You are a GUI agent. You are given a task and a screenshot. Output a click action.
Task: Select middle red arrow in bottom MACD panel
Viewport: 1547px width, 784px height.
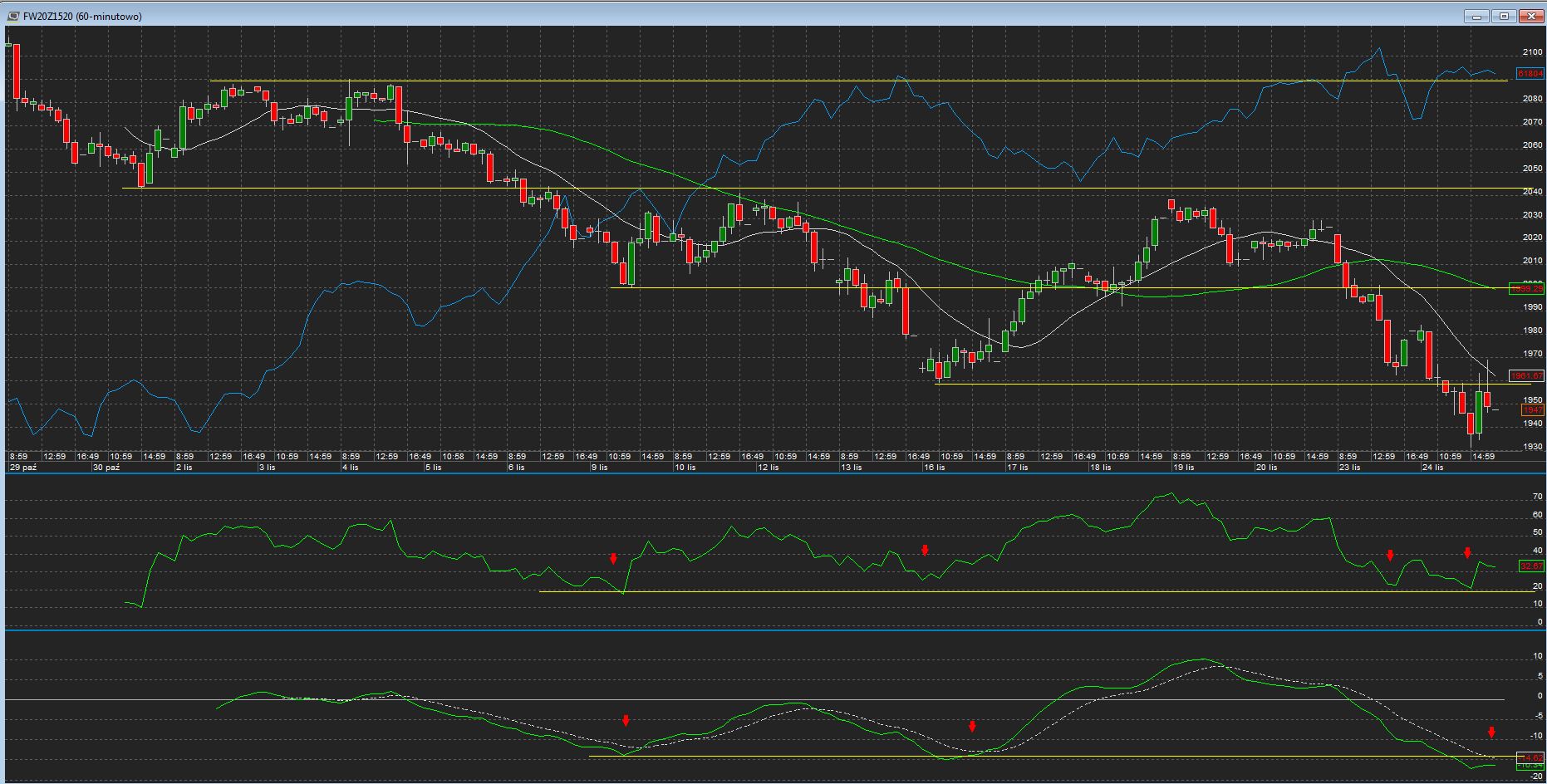pos(972,727)
